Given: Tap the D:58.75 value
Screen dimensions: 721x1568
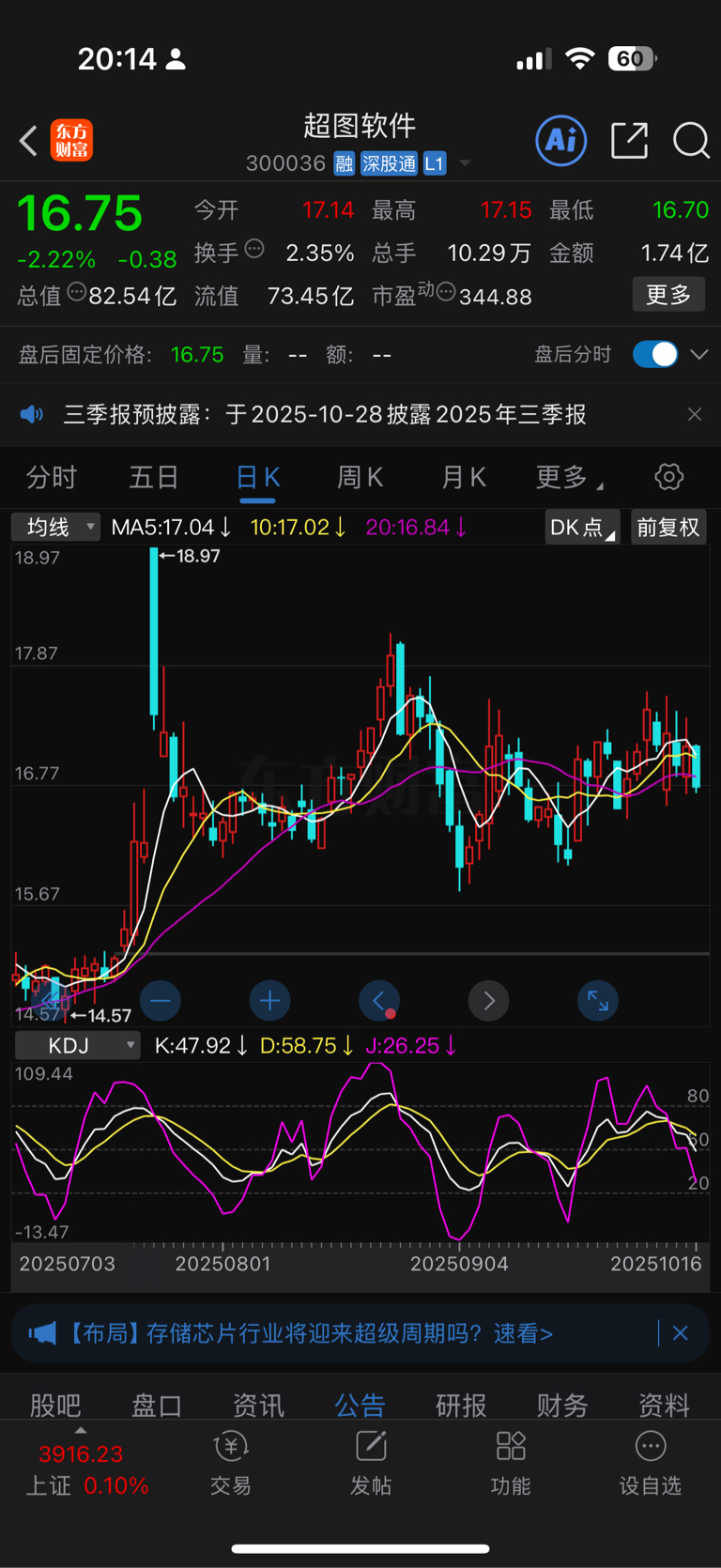Looking at the screenshot, I should (x=307, y=1045).
